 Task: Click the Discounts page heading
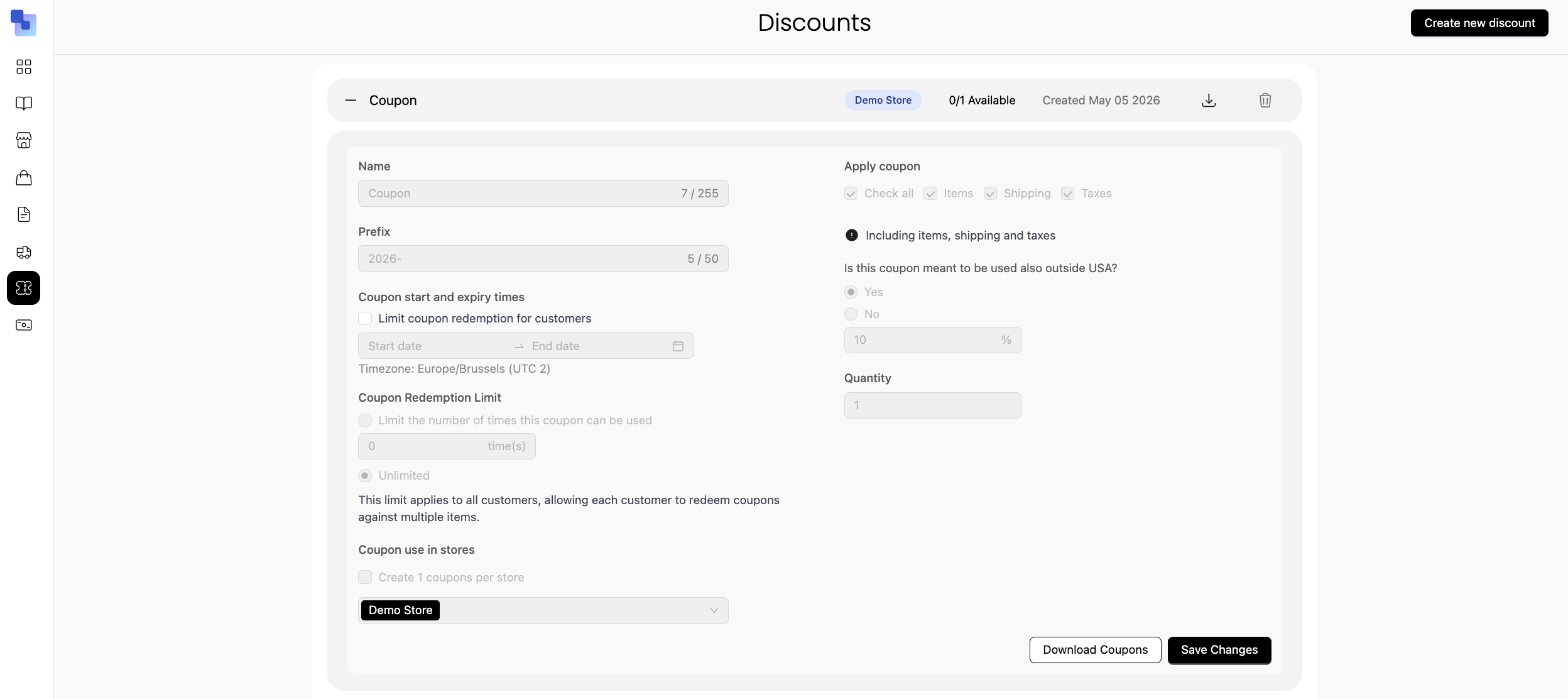tap(814, 23)
